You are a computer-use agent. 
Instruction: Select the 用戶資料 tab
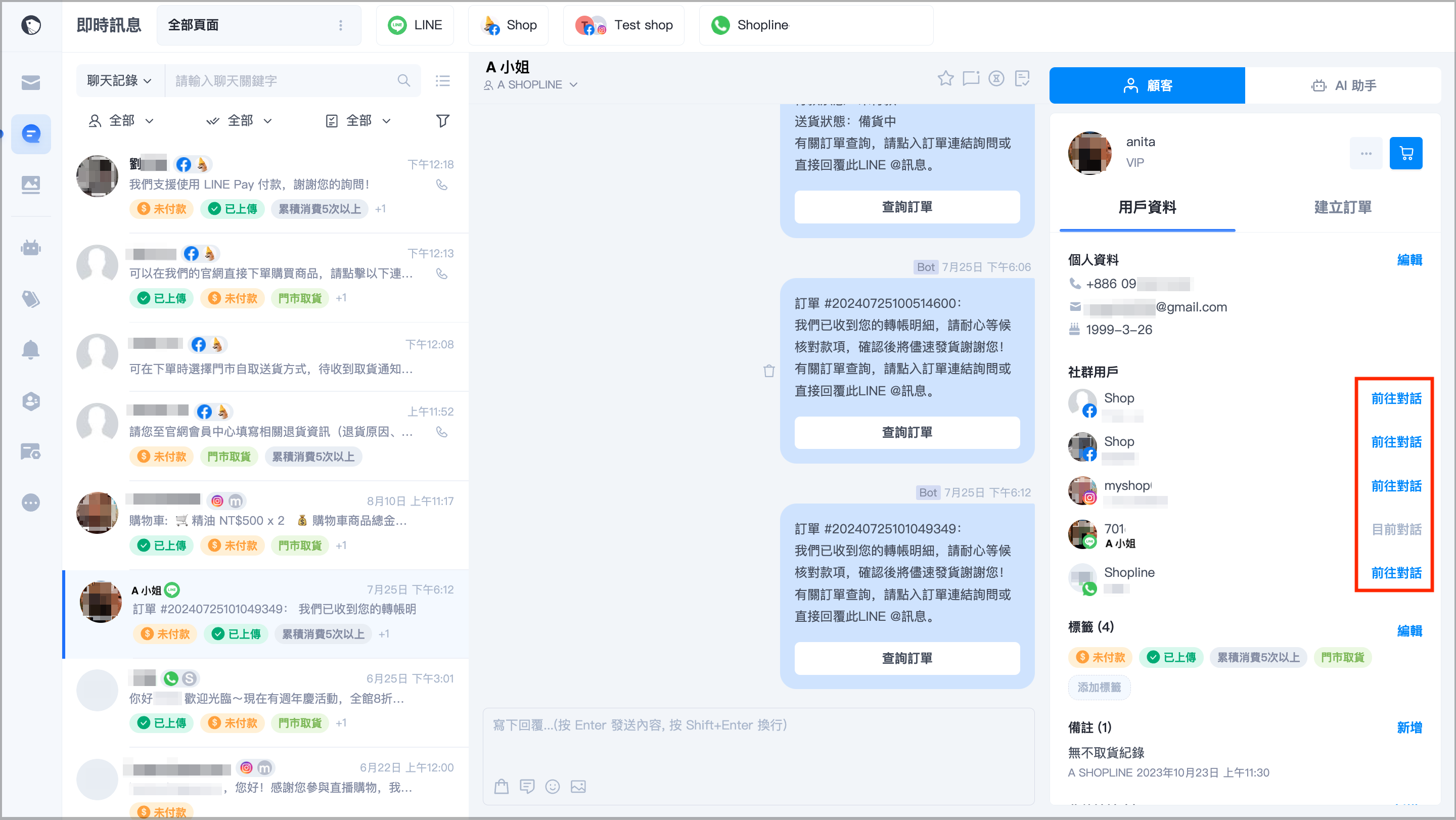pyautogui.click(x=1147, y=207)
